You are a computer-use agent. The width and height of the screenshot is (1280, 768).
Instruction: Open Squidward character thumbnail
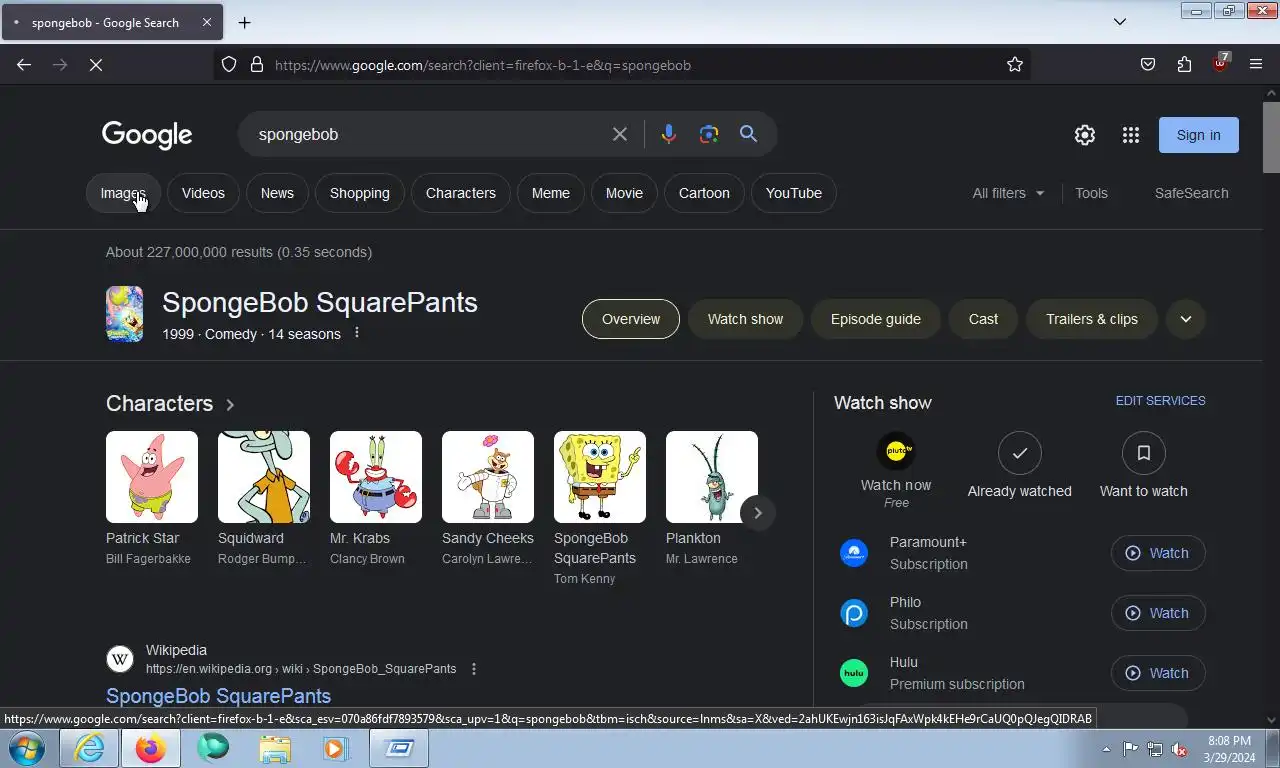pyautogui.click(x=264, y=477)
